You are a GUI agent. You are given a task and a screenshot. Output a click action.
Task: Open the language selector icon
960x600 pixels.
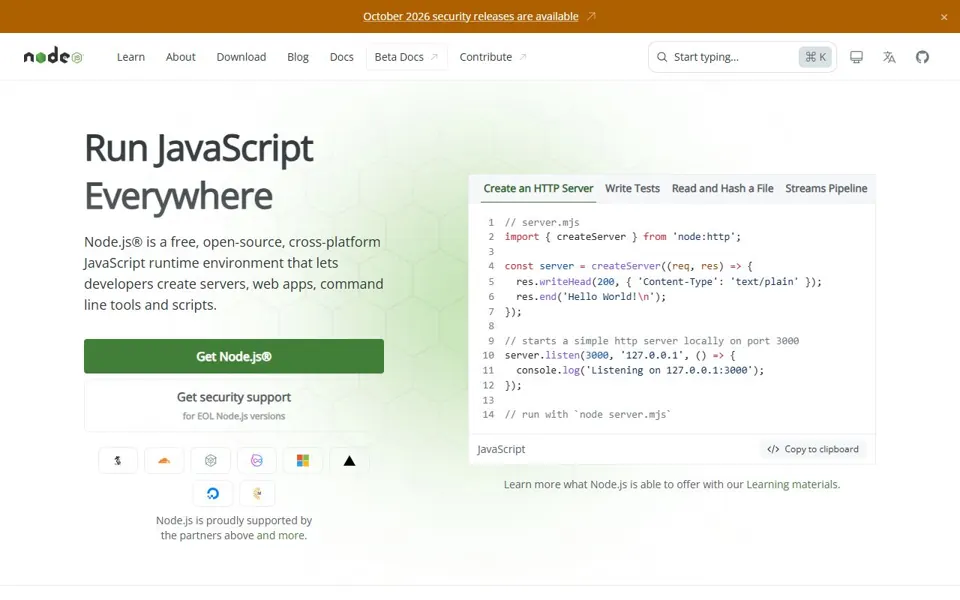(x=889, y=57)
